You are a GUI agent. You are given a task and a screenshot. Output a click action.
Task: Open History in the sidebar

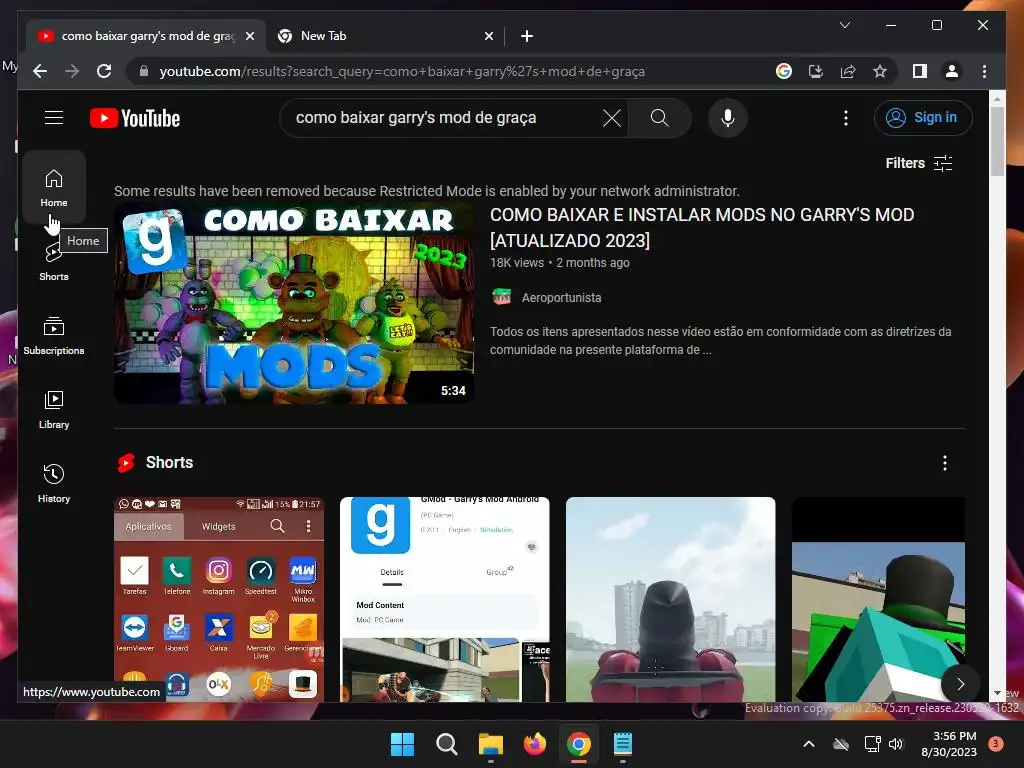(x=54, y=483)
